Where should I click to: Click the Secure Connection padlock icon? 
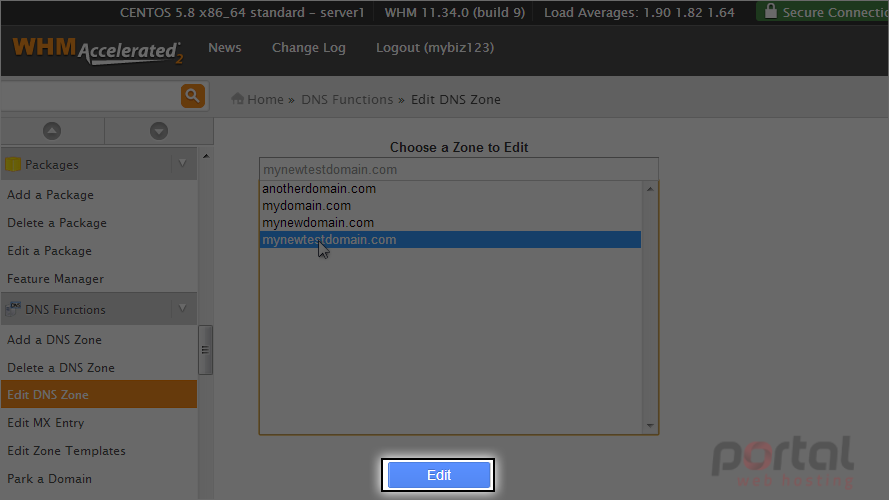pyautogui.click(x=771, y=11)
